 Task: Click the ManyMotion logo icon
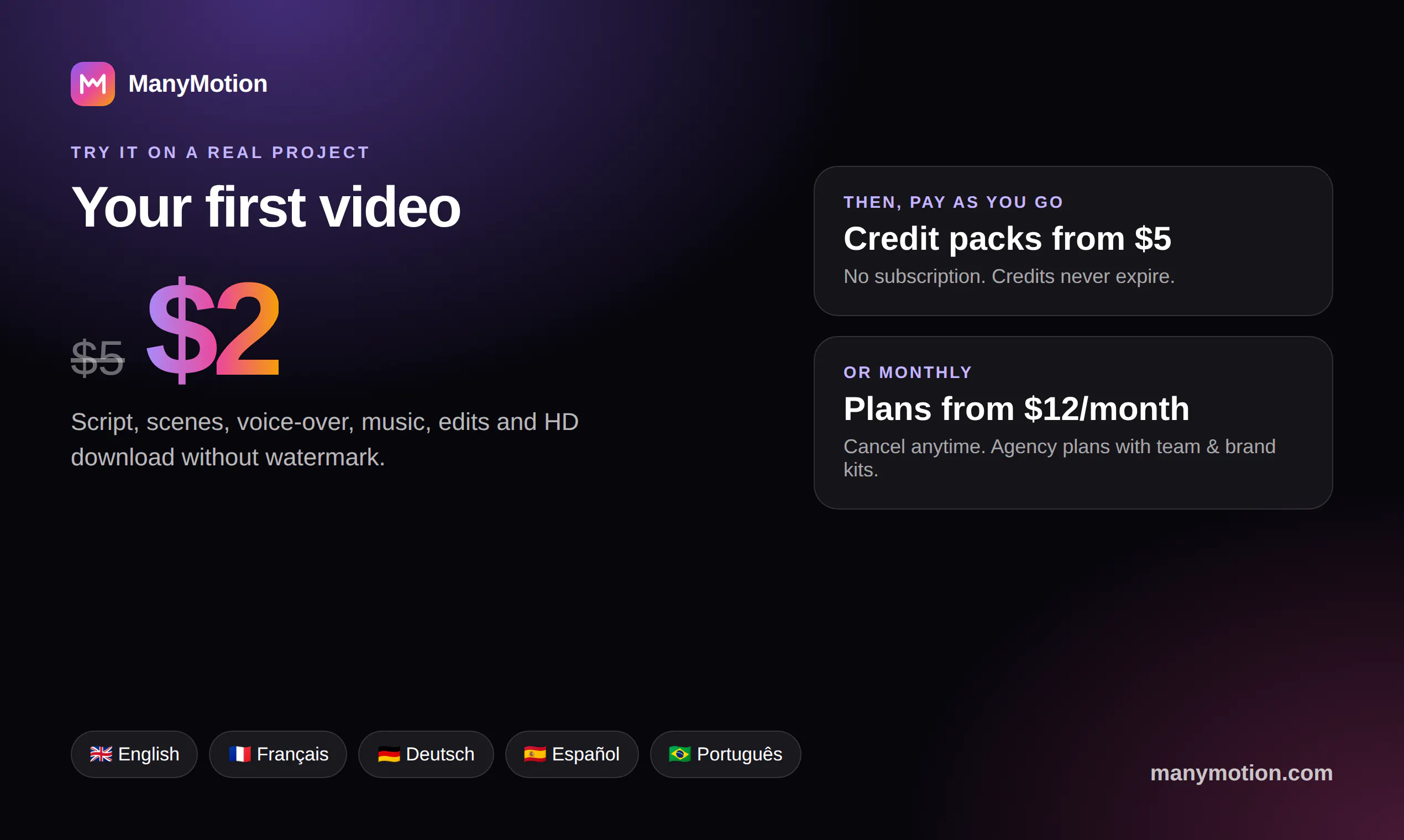pos(93,84)
